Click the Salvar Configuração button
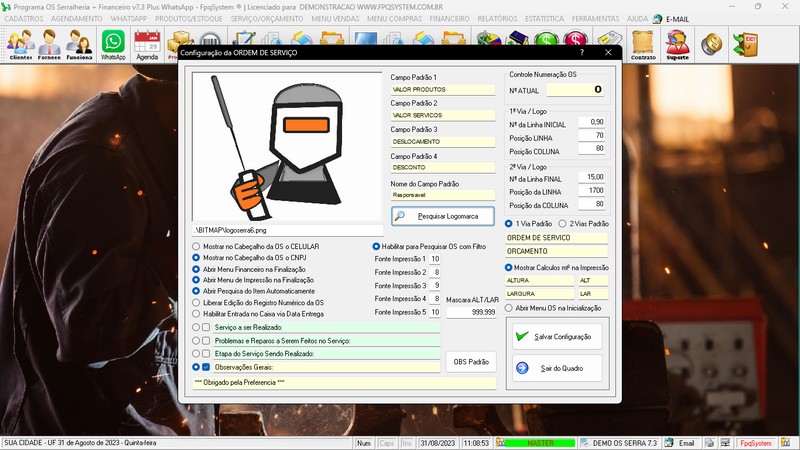 (557, 337)
